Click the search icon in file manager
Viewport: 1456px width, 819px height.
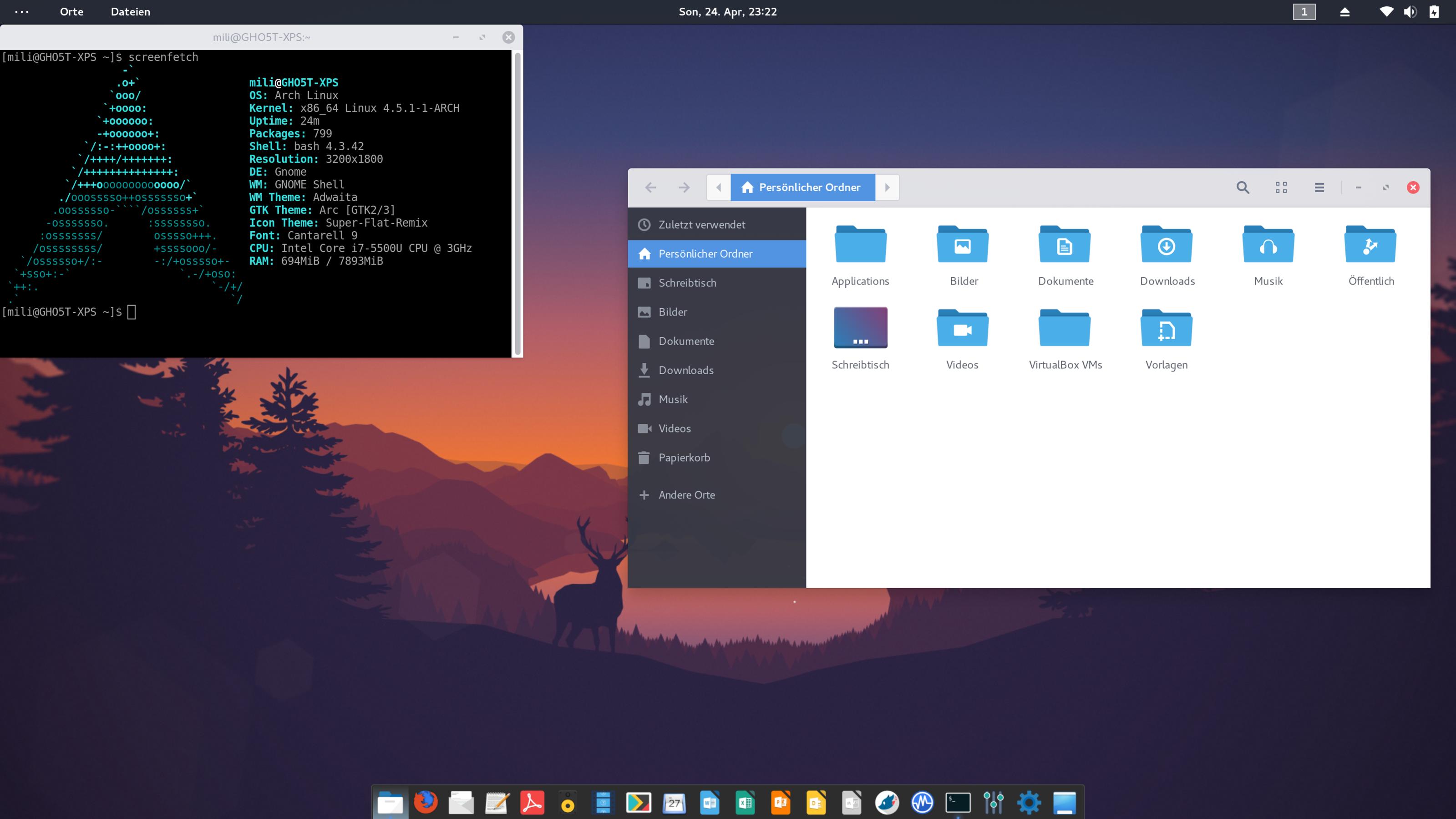tap(1243, 188)
